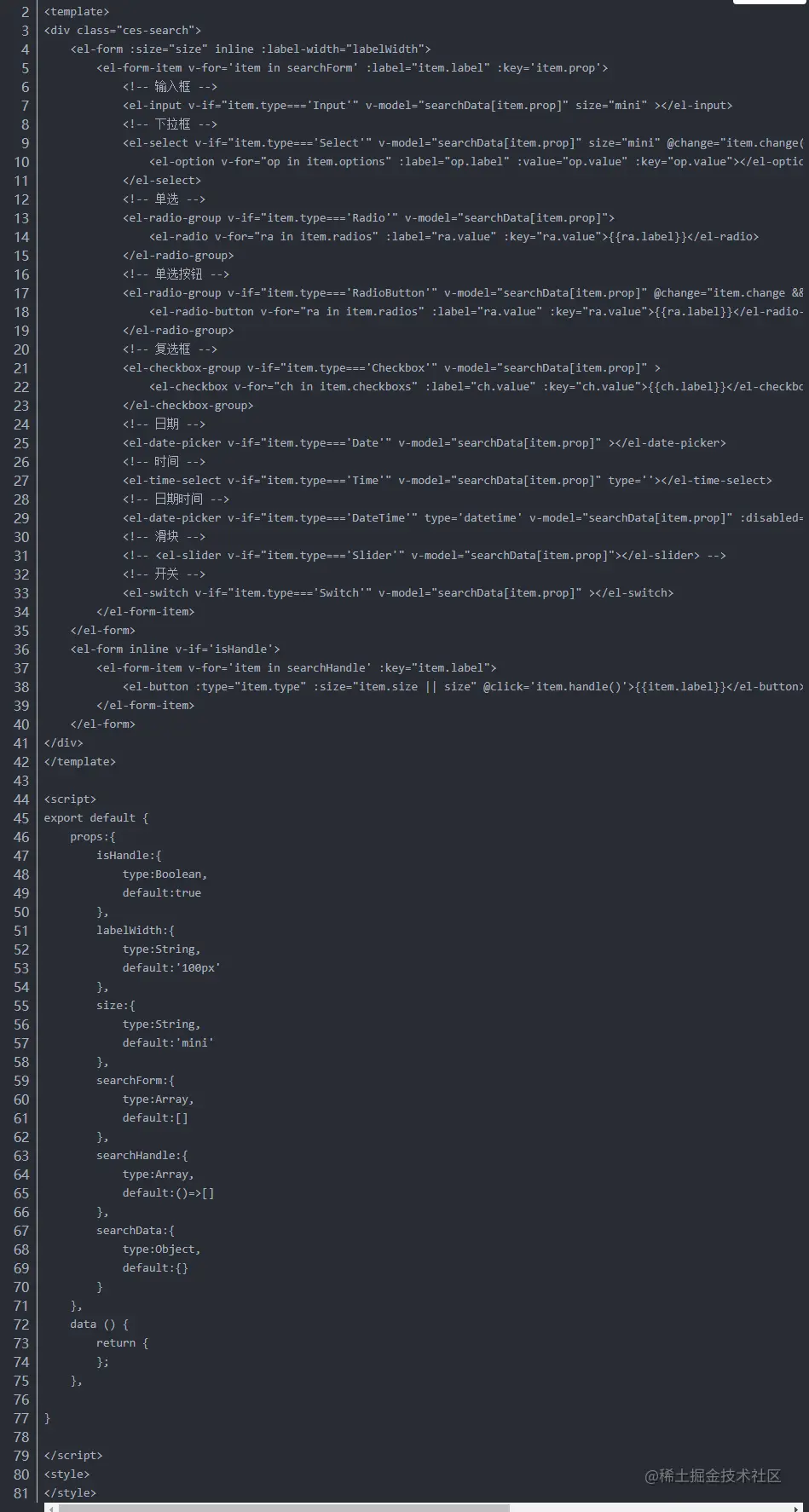Click the closing </style> tag
This screenshot has width=809, height=1512.
pyautogui.click(x=71, y=1493)
